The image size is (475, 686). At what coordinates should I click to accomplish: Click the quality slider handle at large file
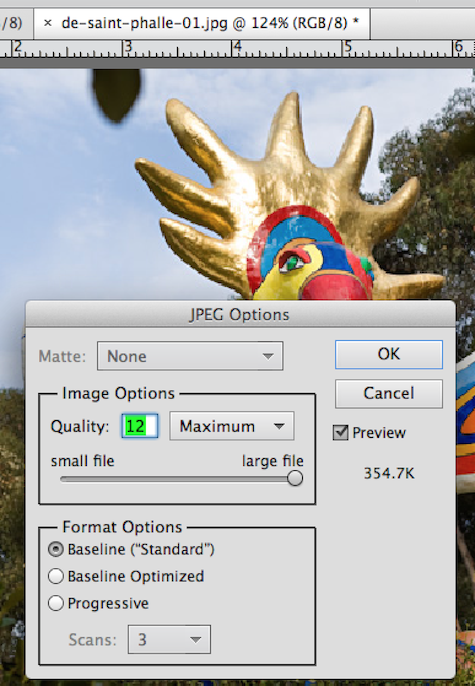(x=295, y=478)
